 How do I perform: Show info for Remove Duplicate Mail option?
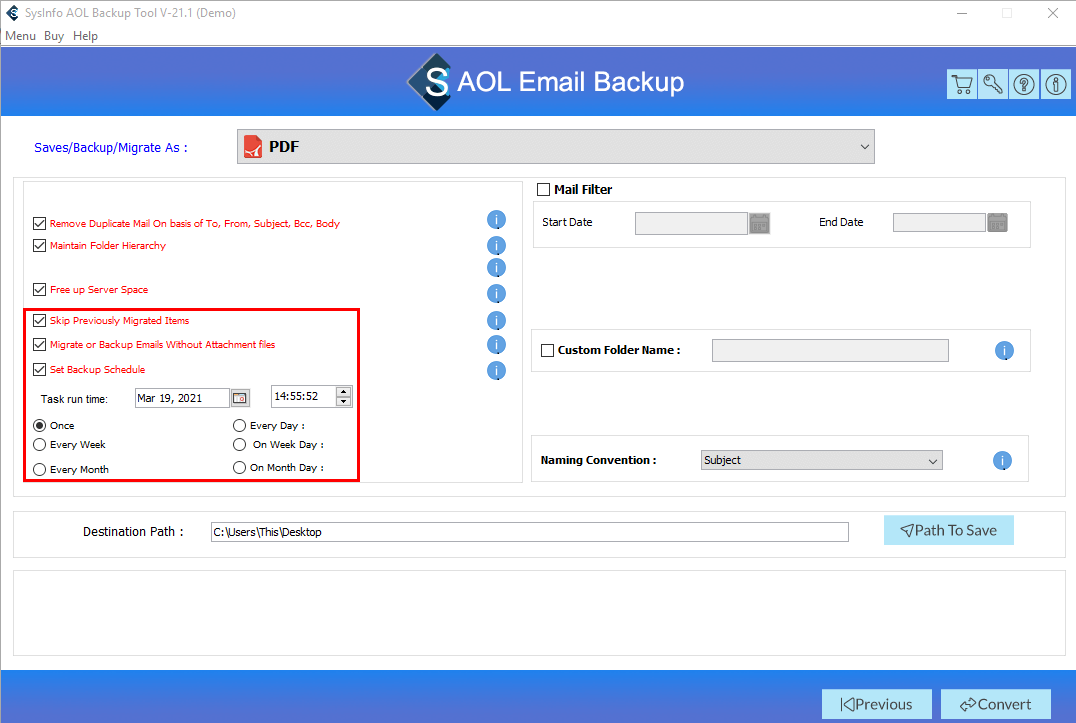tap(496, 220)
